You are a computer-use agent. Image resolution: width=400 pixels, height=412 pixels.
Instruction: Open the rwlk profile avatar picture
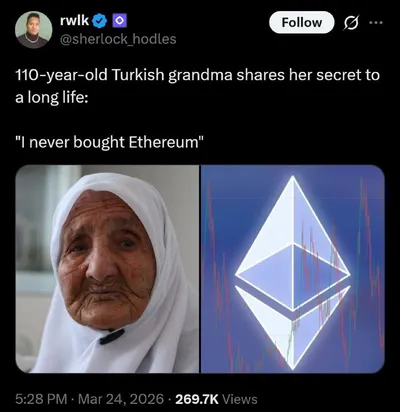click(33, 30)
